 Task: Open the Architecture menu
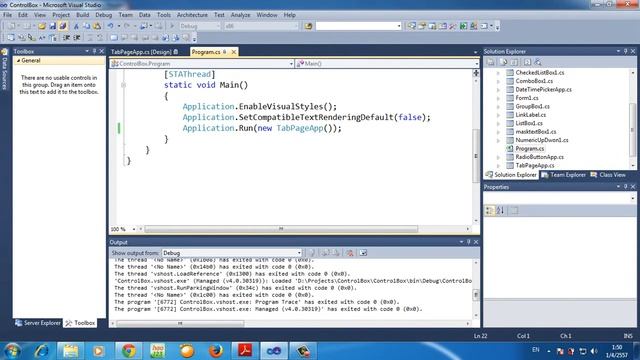tap(192, 15)
